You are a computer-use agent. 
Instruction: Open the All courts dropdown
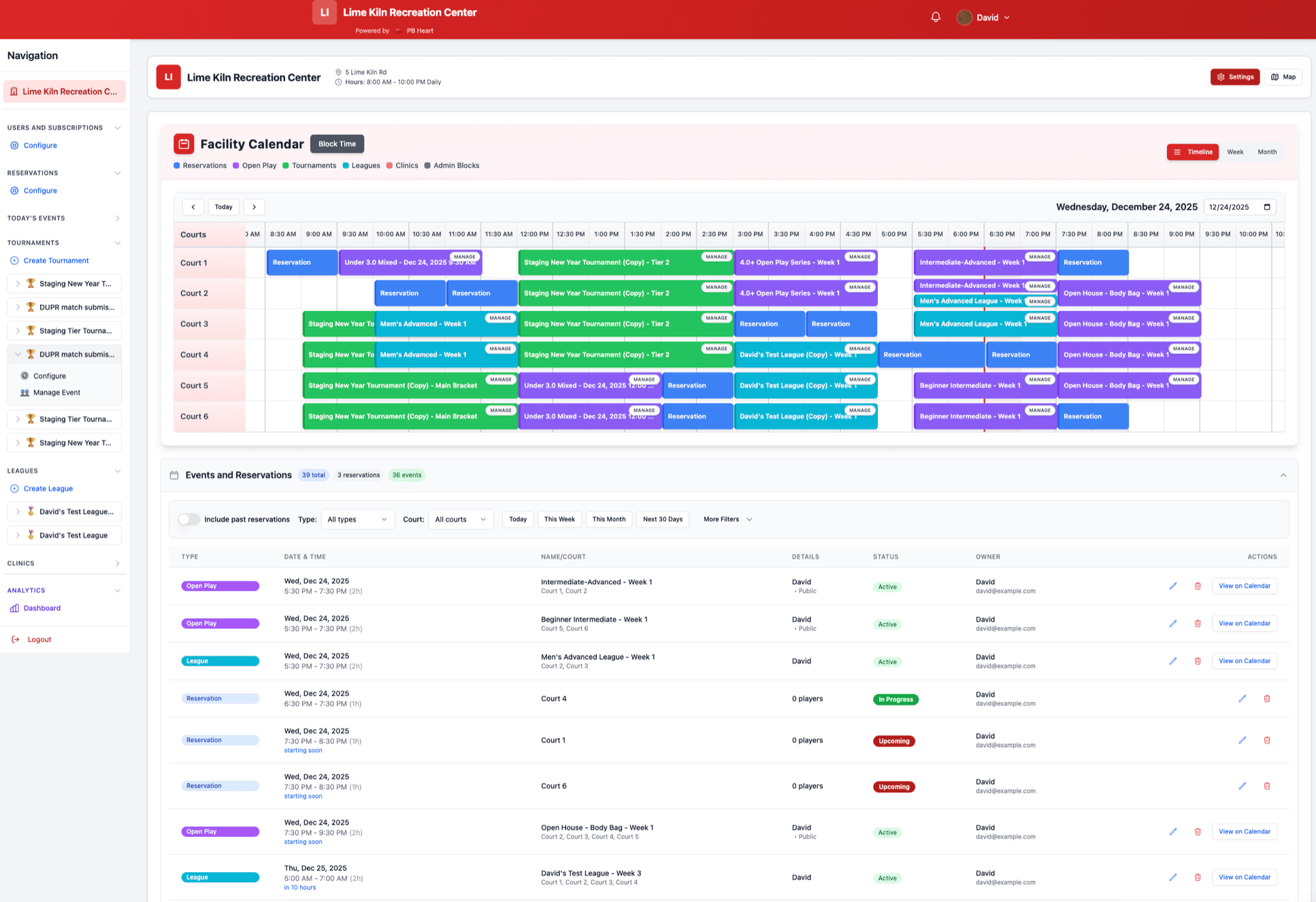(x=461, y=519)
